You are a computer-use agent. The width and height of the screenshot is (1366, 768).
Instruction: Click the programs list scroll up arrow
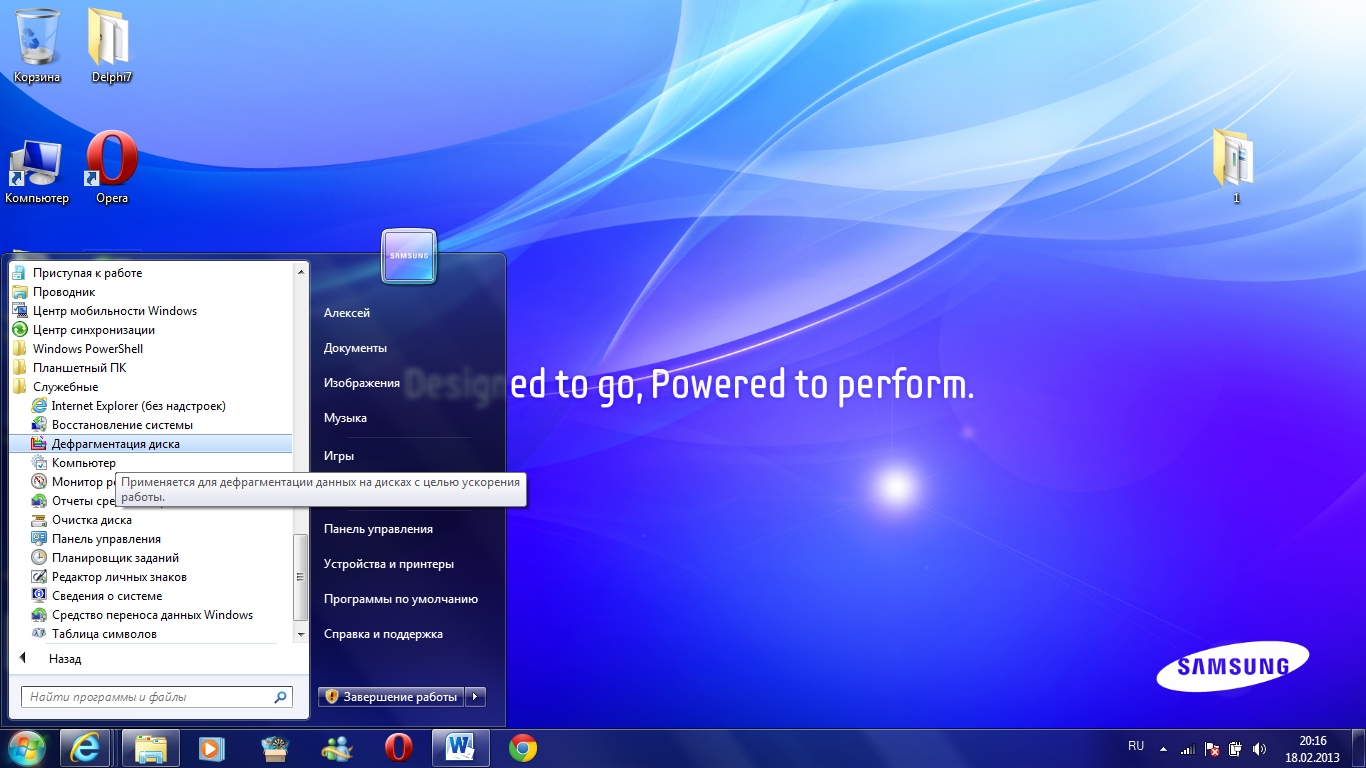[301, 271]
